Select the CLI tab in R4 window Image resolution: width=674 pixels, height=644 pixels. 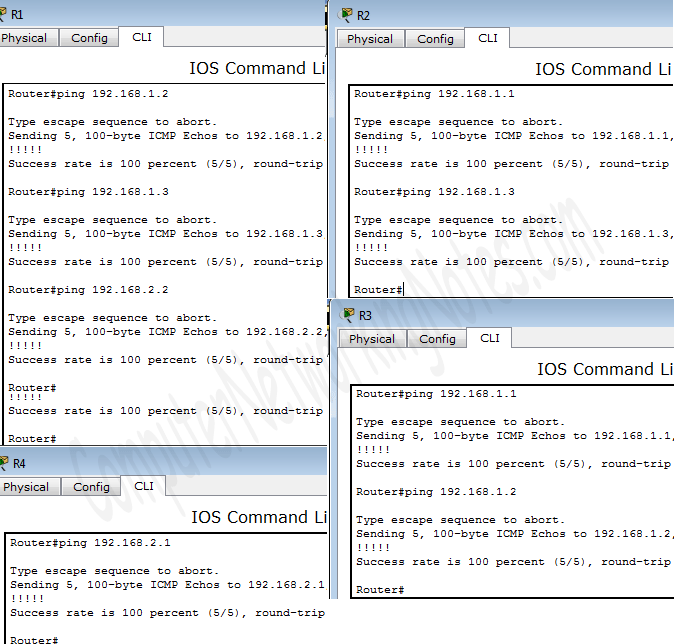pos(144,486)
